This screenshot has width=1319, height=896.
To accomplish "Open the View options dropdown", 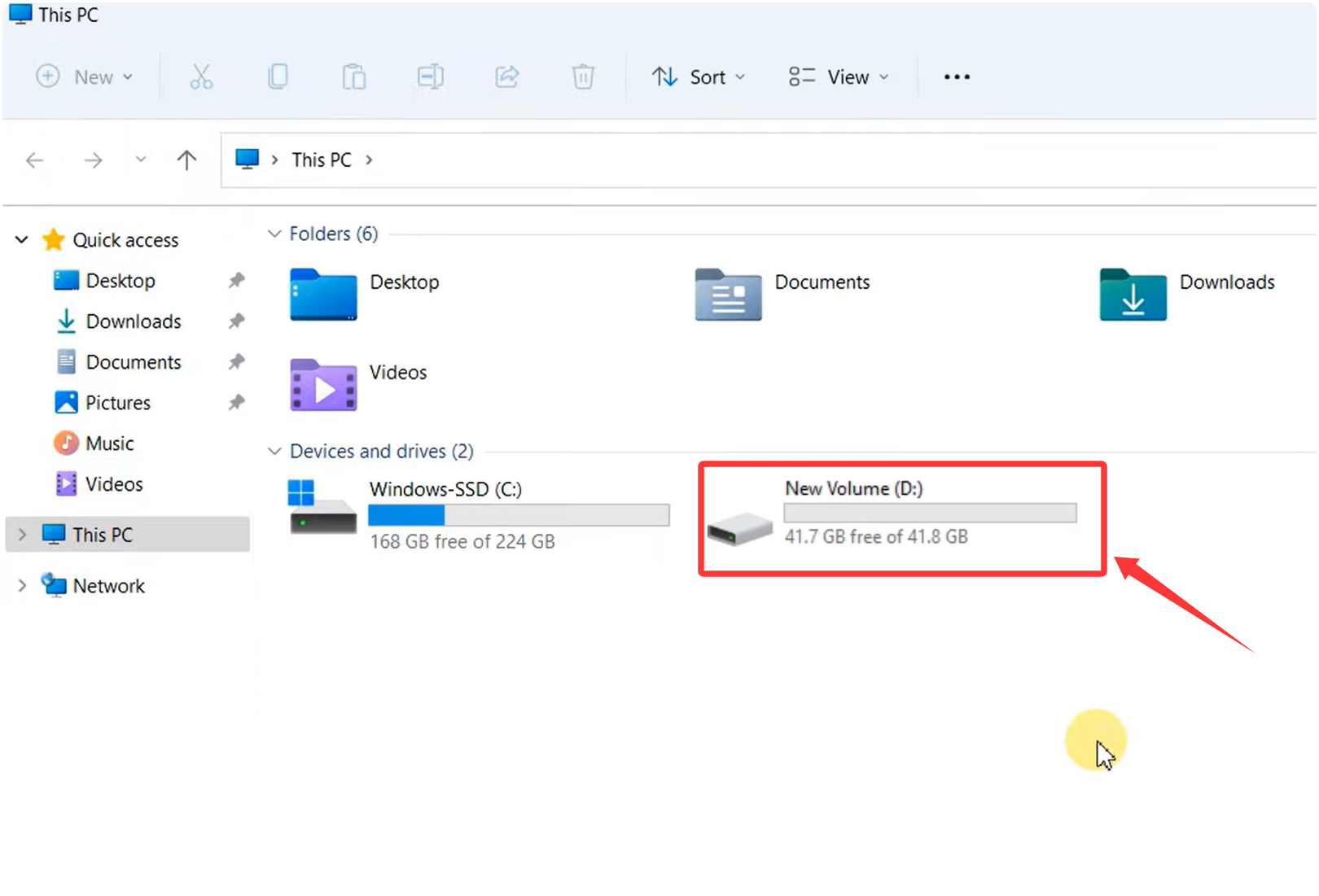I will tap(839, 76).
